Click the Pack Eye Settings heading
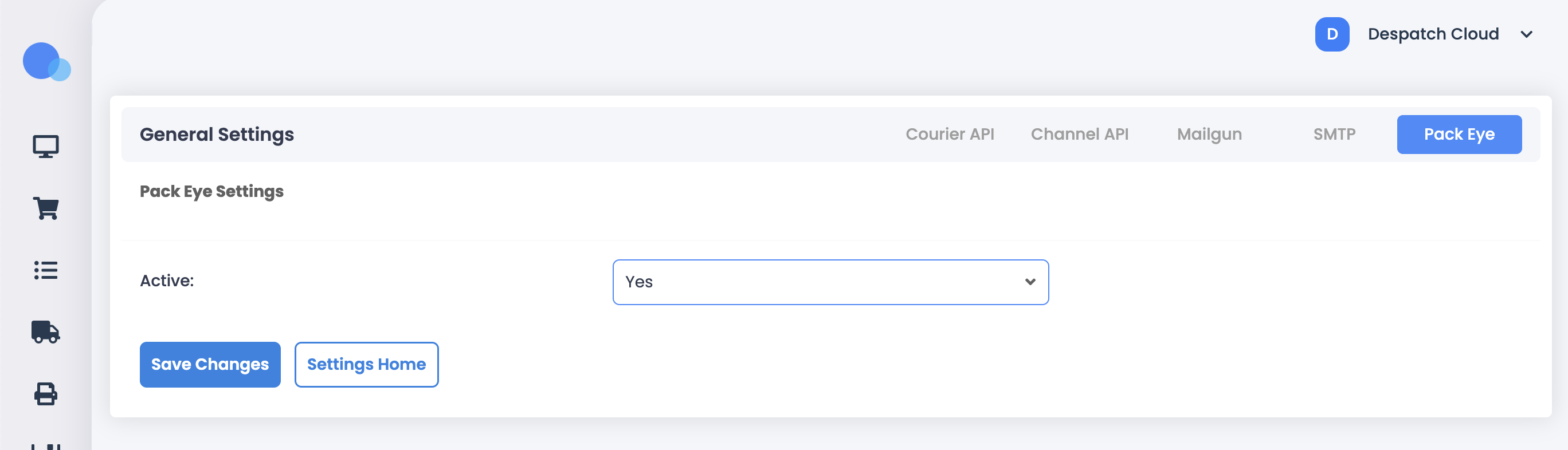Viewport: 1568px width, 450px height. (x=211, y=192)
